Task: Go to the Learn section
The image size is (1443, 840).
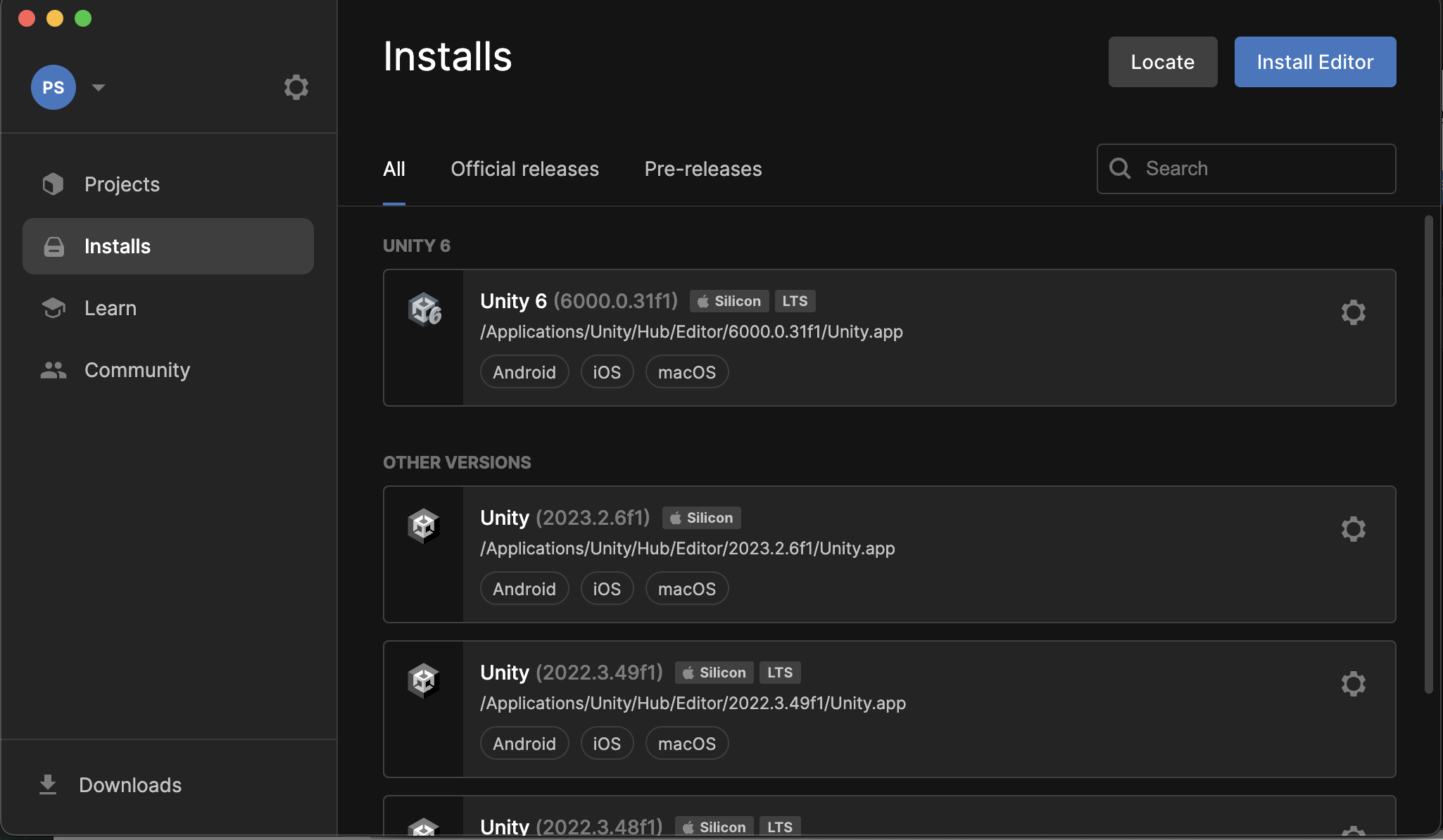Action: [x=111, y=308]
